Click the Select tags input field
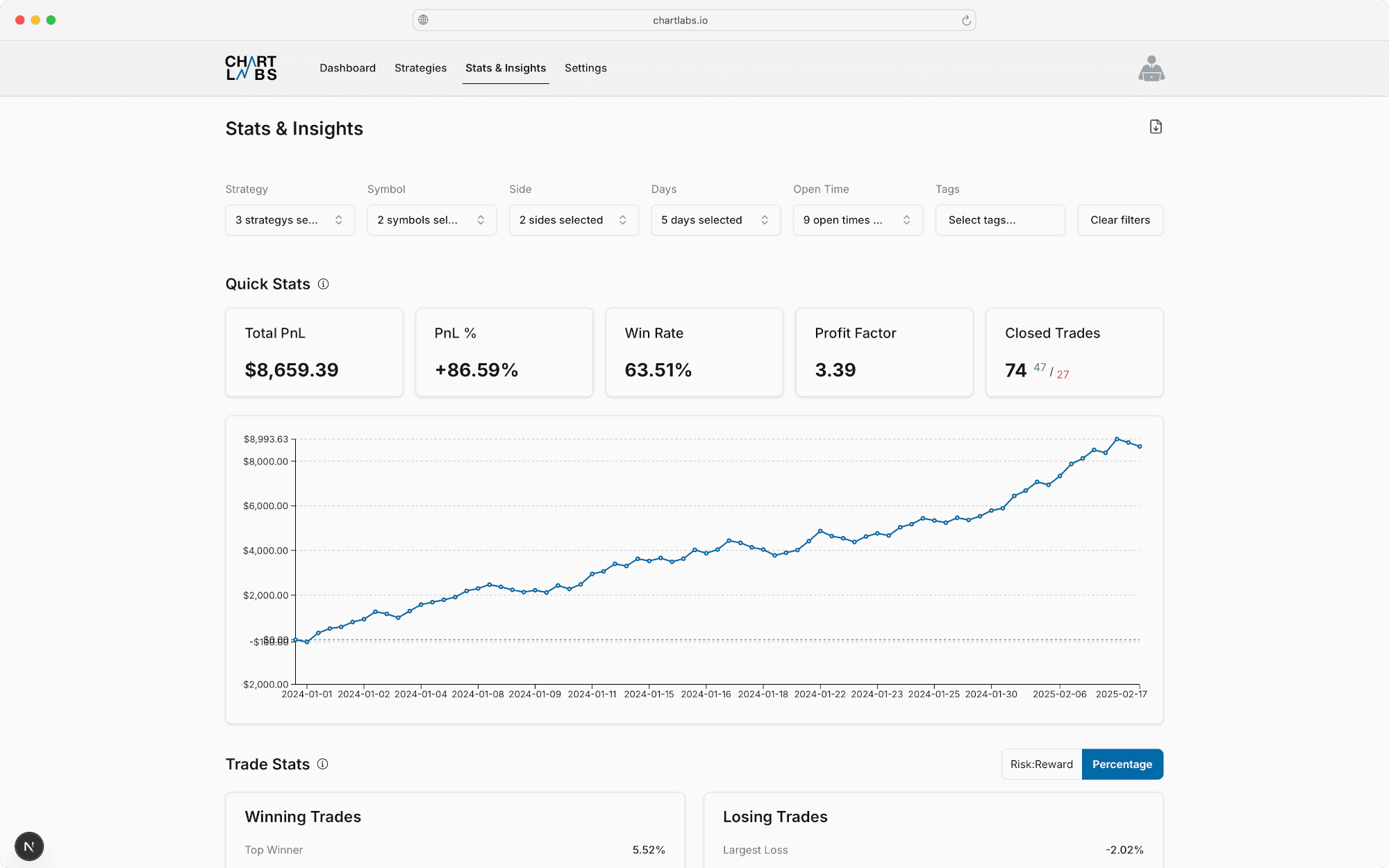Image resolution: width=1389 pixels, height=868 pixels. pos(999,220)
